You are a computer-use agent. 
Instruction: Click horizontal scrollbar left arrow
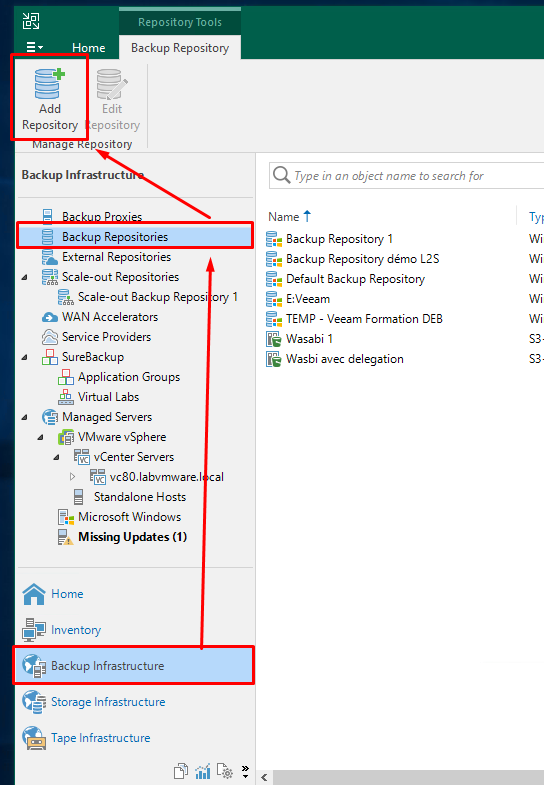pyautogui.click(x=264, y=777)
